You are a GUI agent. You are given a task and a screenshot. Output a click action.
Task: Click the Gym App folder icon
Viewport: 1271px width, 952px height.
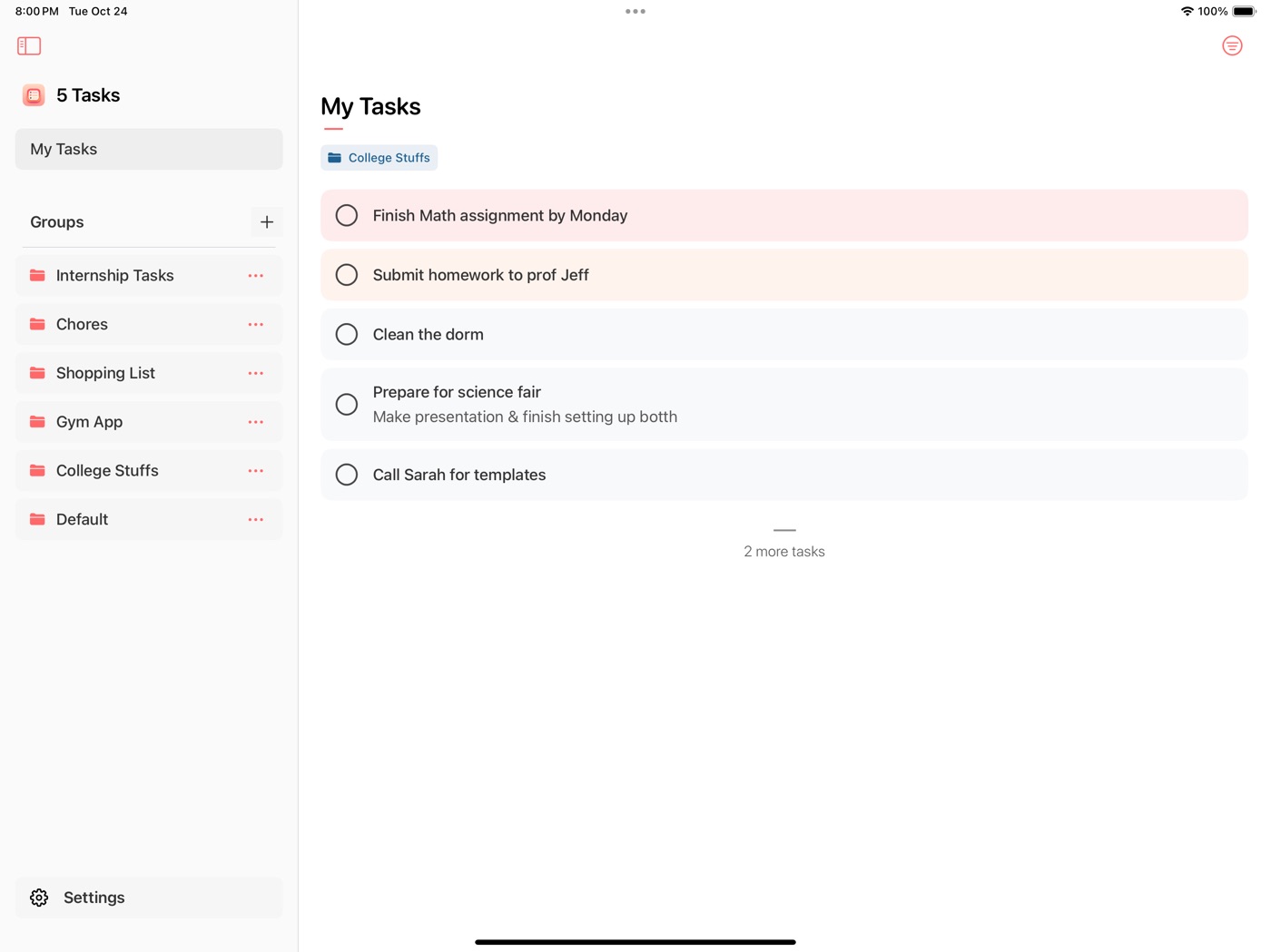click(37, 422)
